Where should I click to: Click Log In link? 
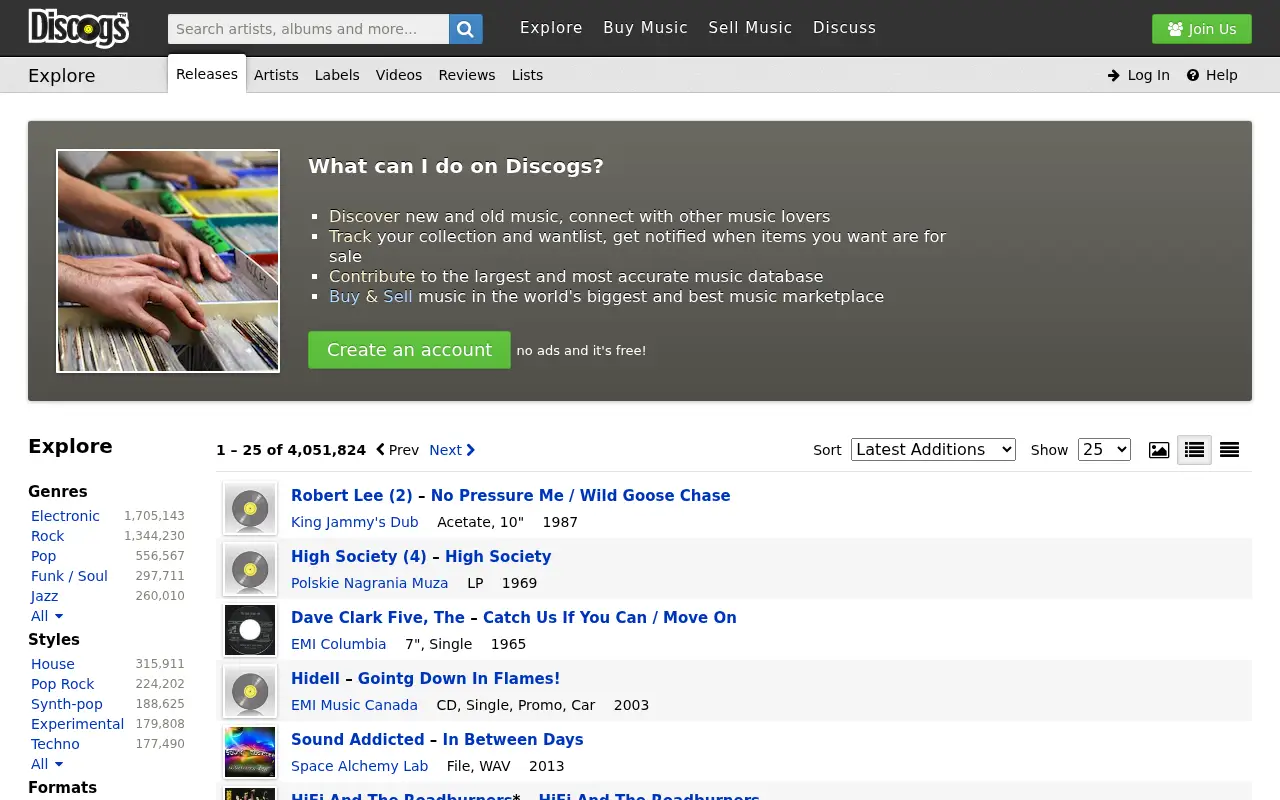(1139, 75)
